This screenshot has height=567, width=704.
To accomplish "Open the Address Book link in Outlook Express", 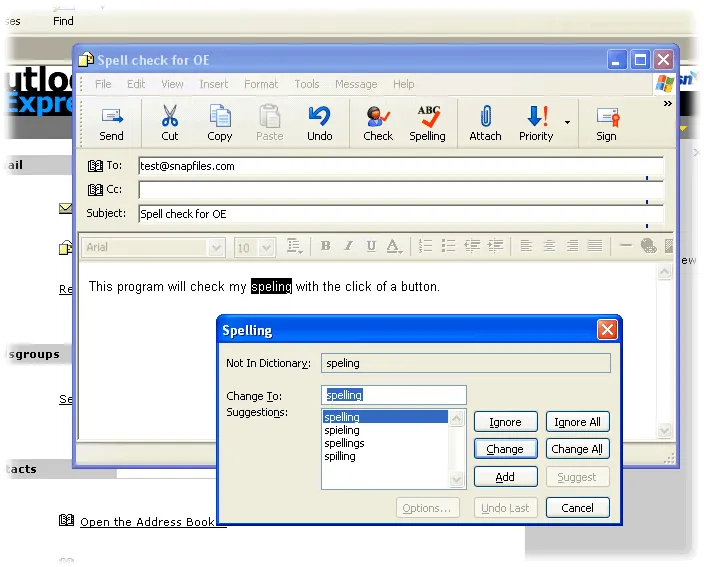I will [x=147, y=522].
